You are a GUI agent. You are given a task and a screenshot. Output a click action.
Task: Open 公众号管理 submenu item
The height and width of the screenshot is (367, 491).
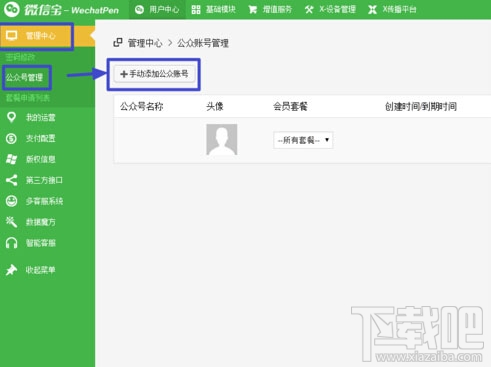click(x=25, y=78)
